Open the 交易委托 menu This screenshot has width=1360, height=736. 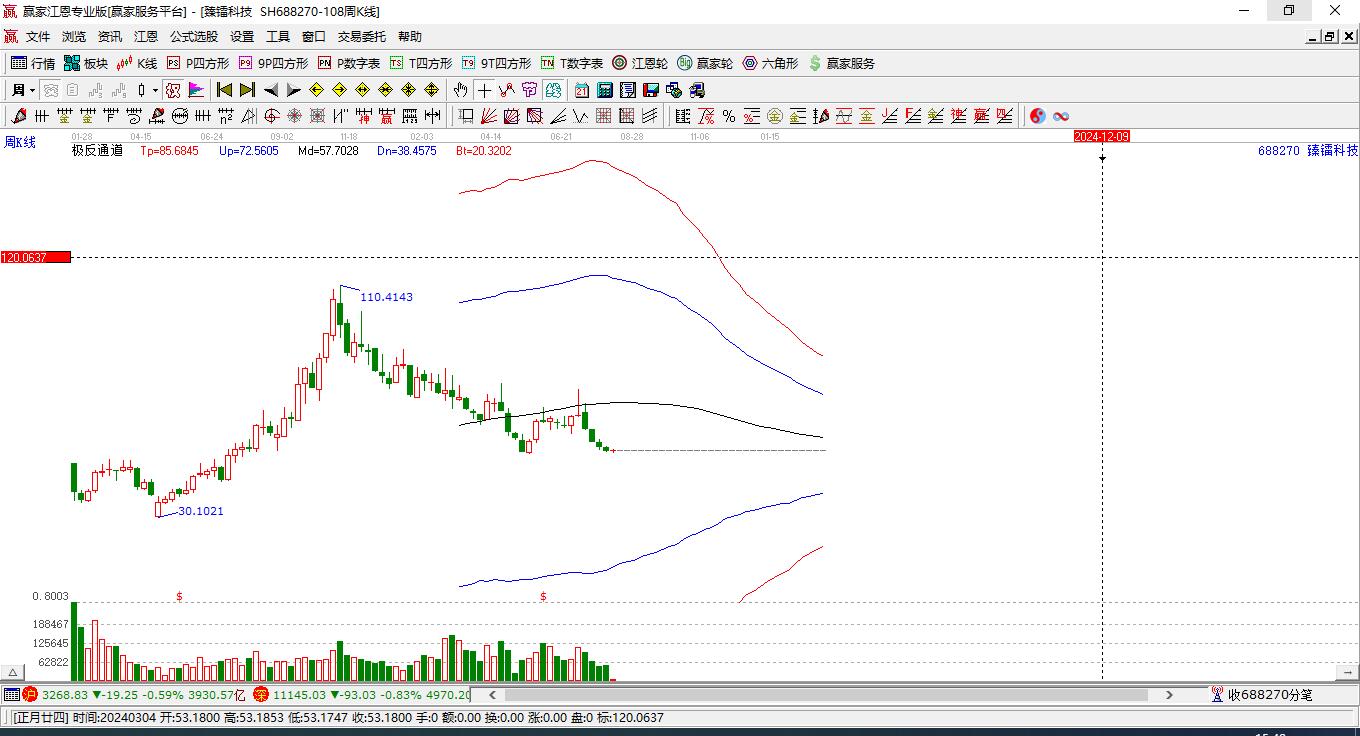click(361, 37)
